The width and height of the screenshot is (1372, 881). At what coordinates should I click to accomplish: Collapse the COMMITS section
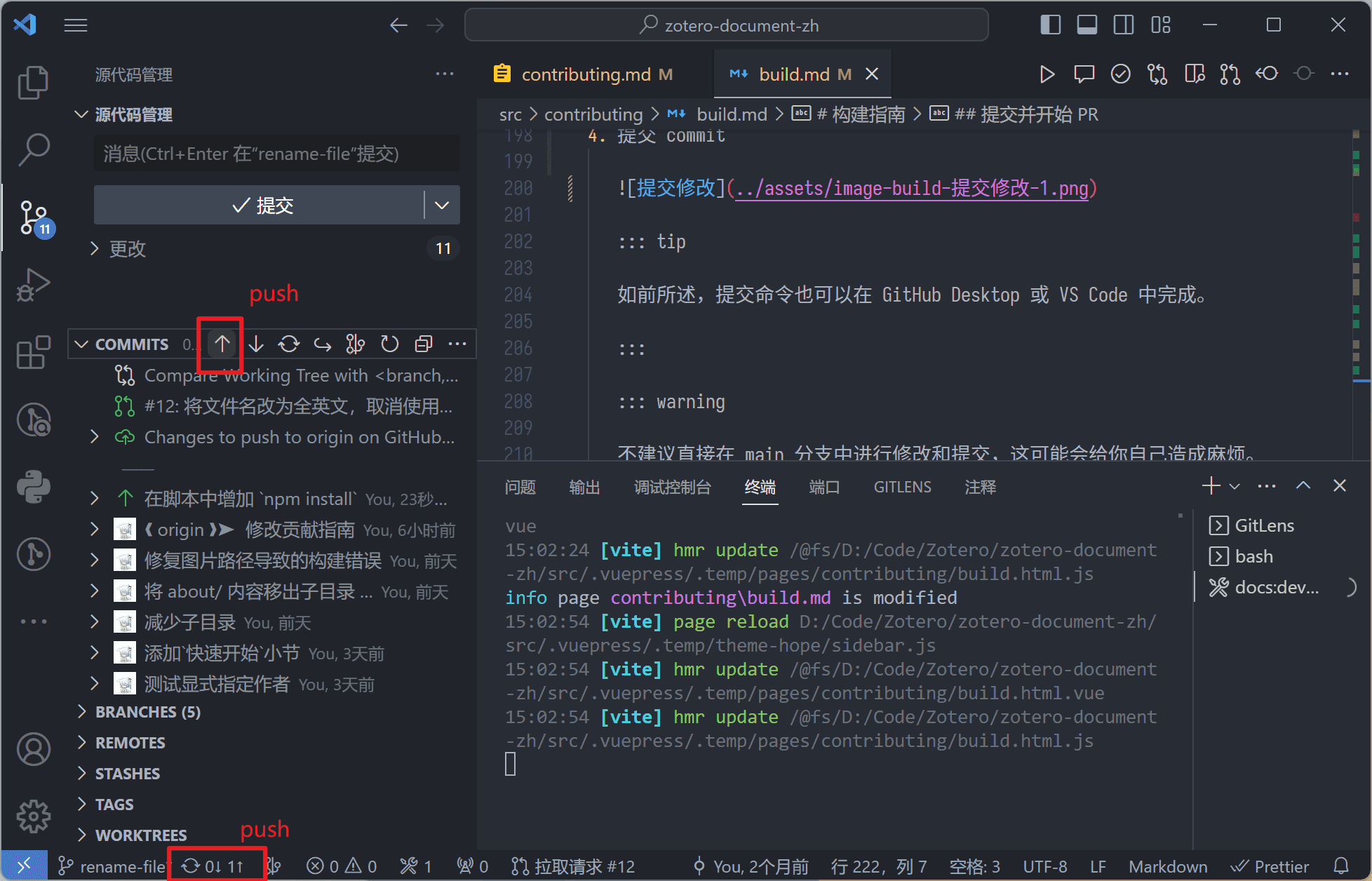81,344
